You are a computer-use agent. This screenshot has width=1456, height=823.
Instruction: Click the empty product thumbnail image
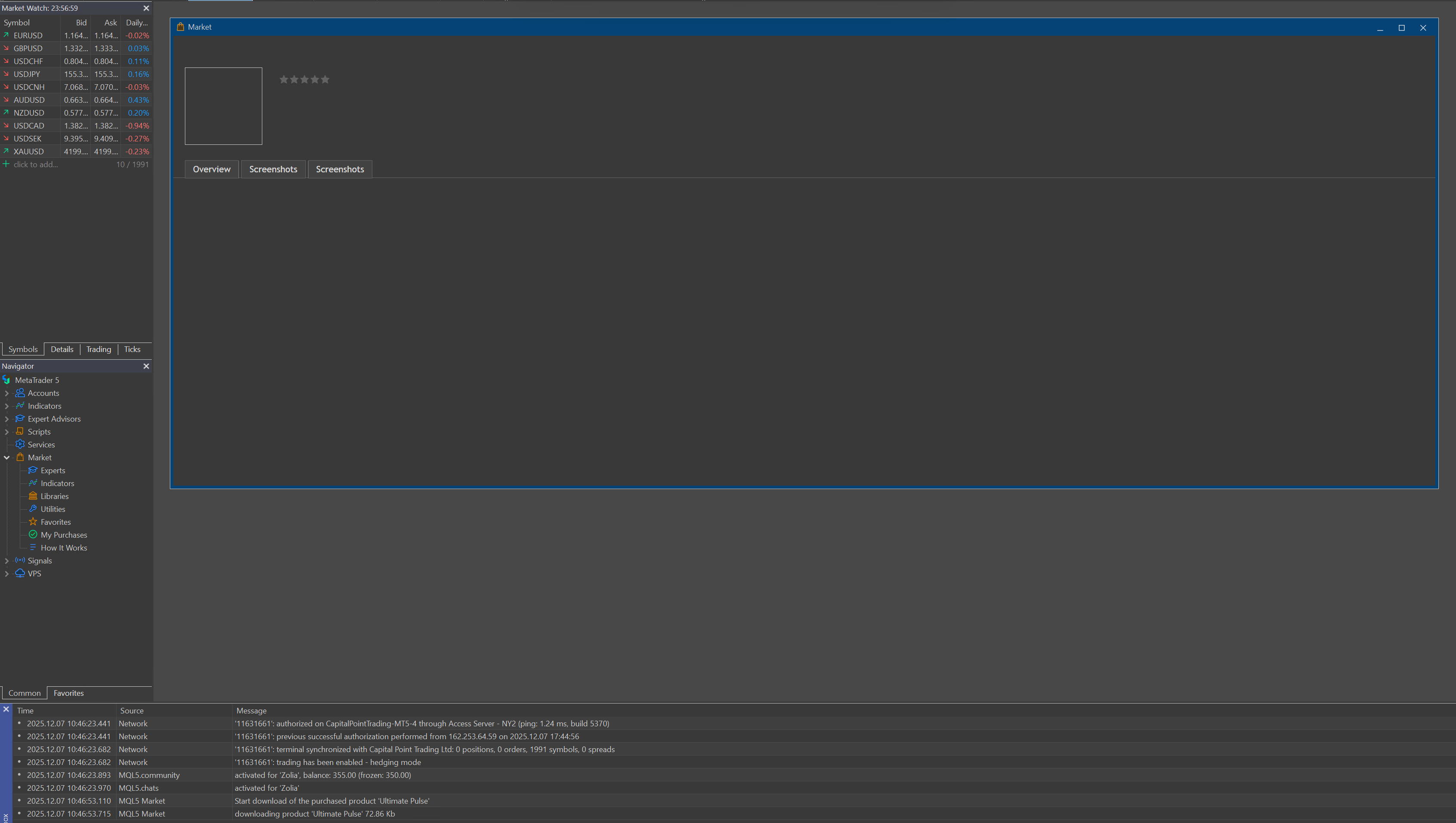[223, 106]
